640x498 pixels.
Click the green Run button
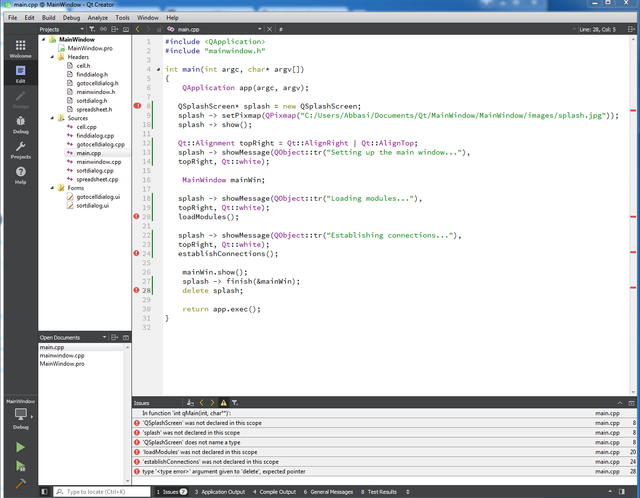tap(20, 447)
